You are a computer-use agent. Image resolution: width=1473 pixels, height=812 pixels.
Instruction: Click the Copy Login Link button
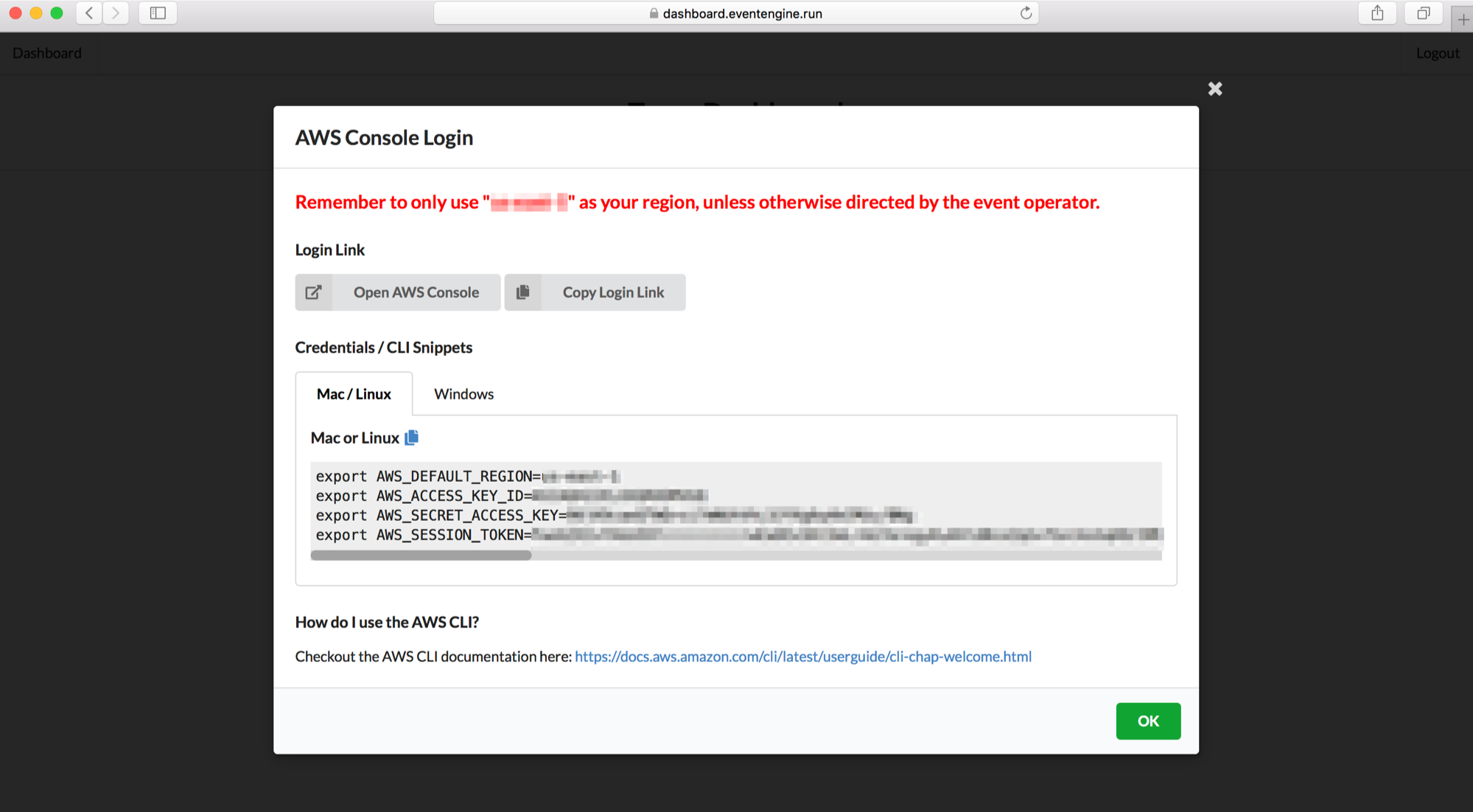point(595,293)
